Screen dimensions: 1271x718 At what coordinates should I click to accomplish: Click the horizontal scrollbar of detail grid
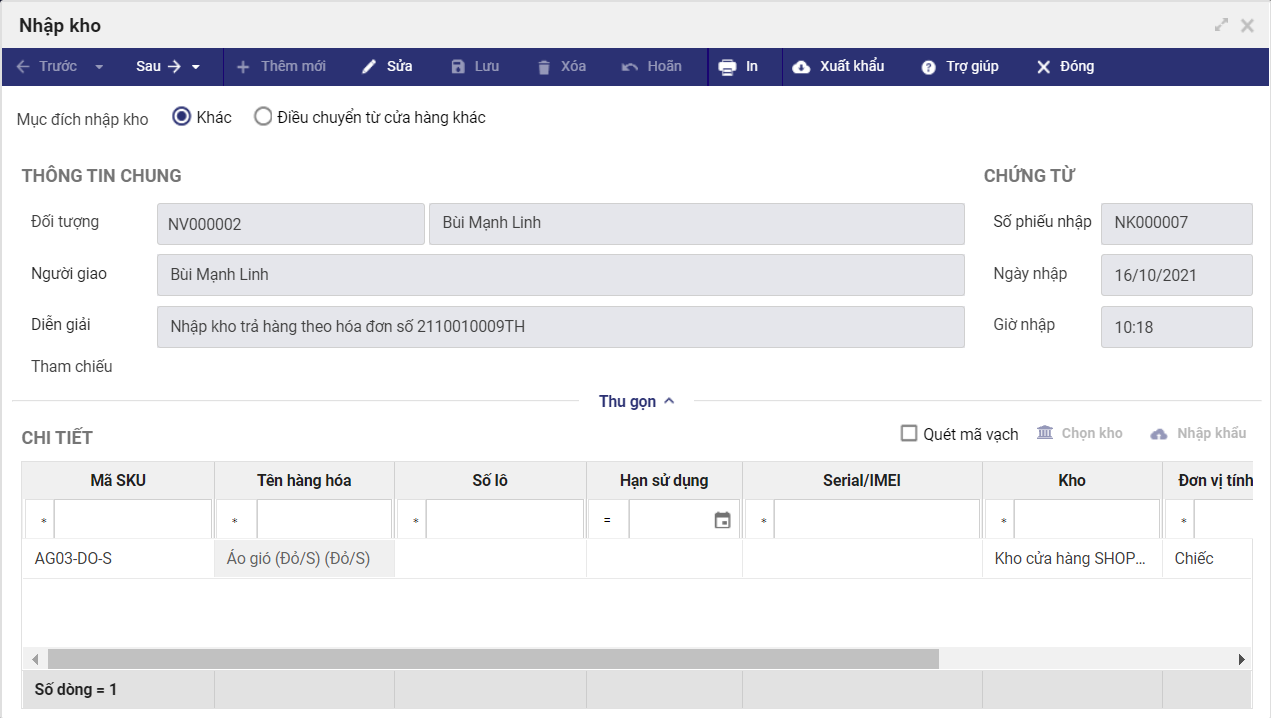[493, 659]
